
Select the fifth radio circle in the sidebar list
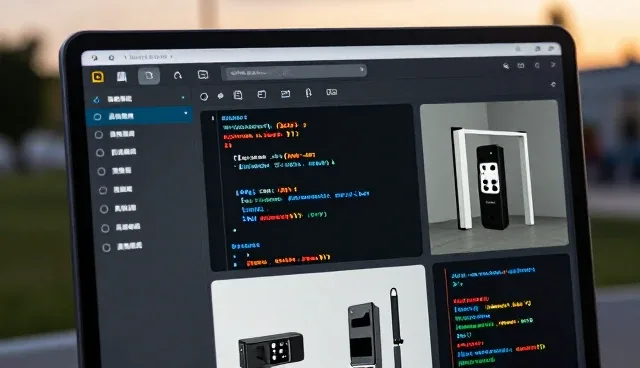point(102,190)
